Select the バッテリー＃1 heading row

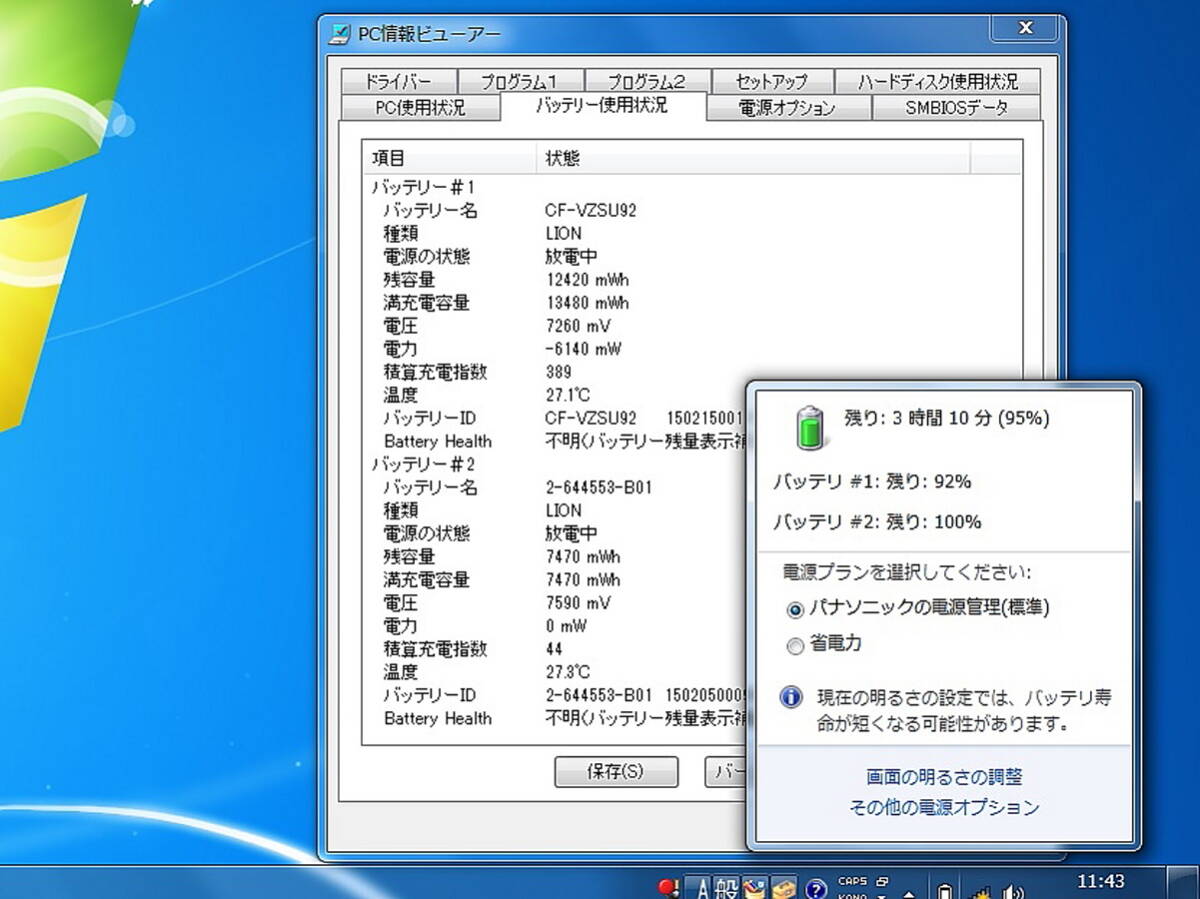pyautogui.click(x=424, y=187)
